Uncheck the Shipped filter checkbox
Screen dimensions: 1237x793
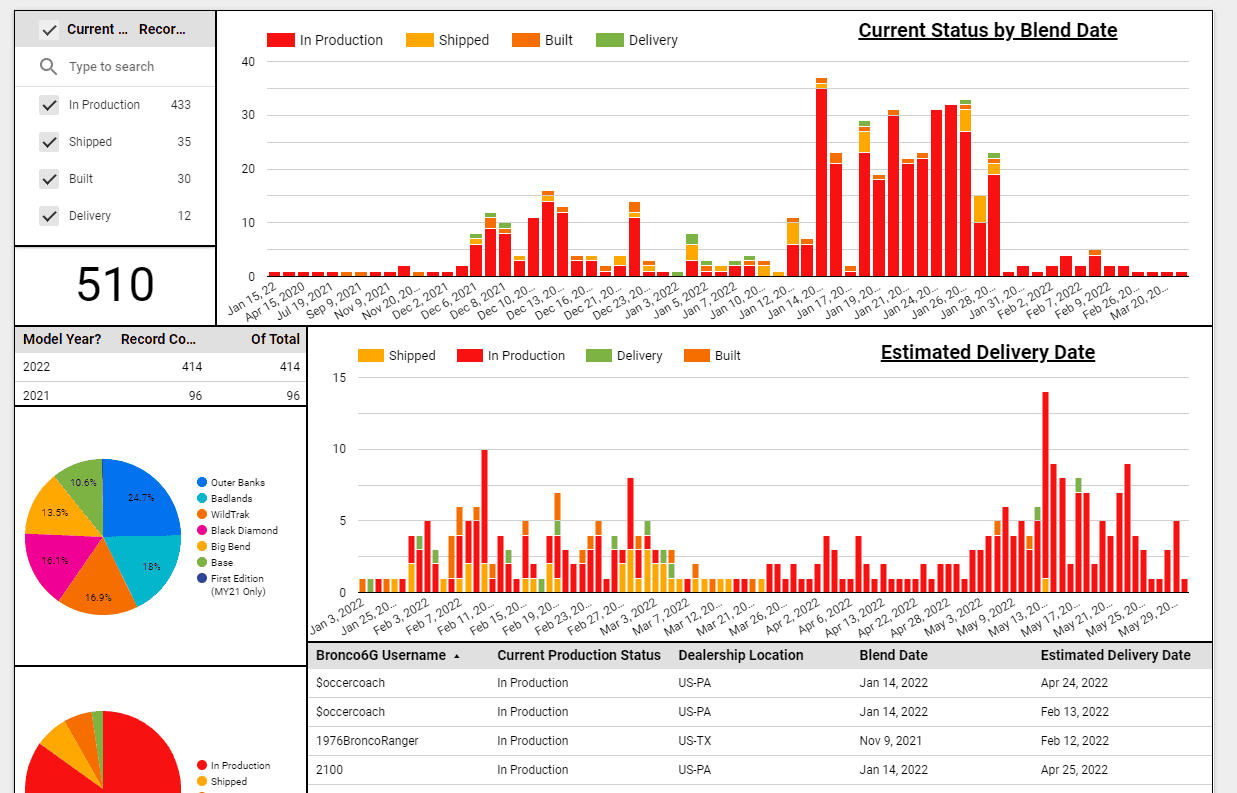pyautogui.click(x=49, y=142)
